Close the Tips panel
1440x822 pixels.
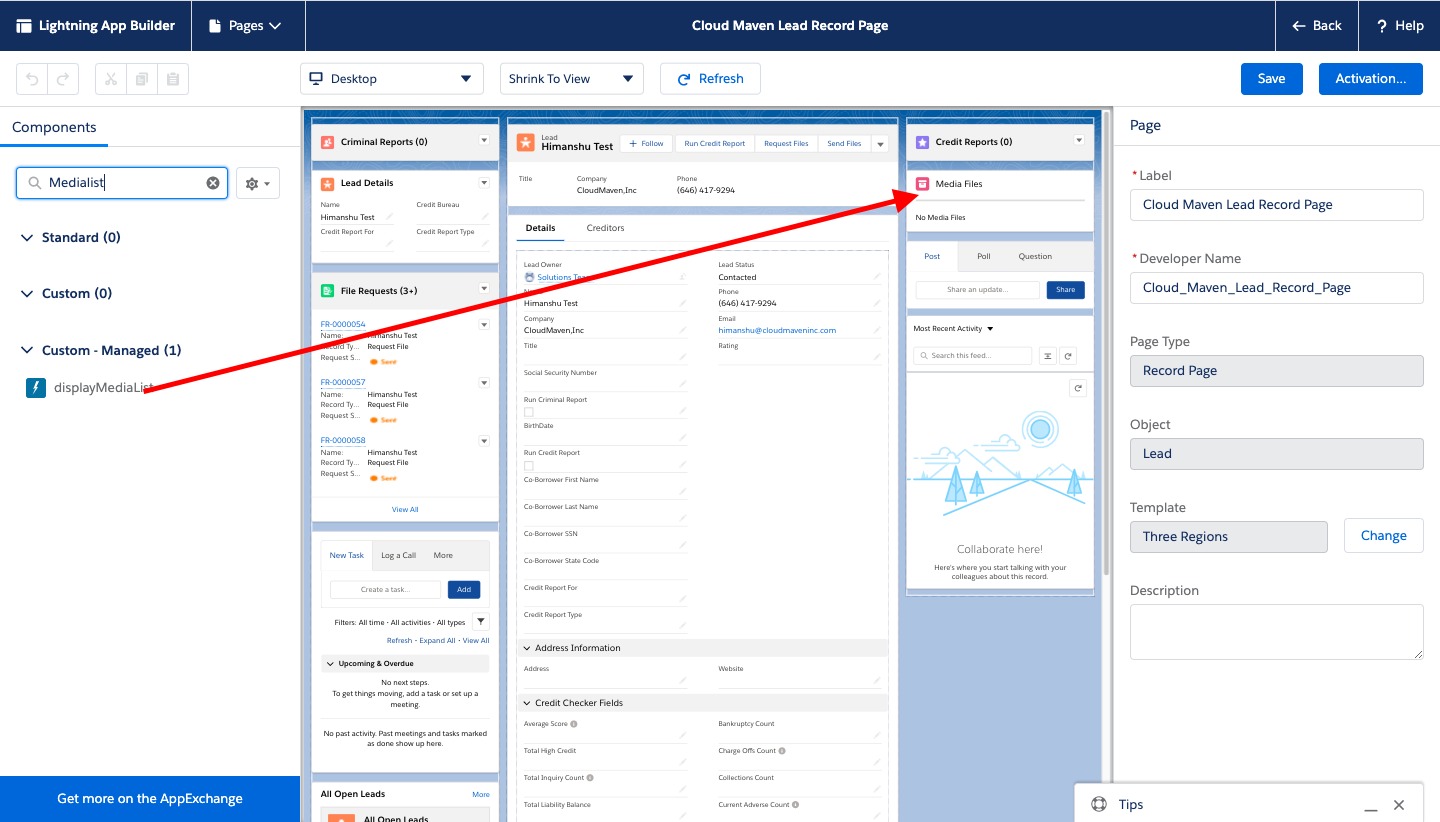(1399, 805)
